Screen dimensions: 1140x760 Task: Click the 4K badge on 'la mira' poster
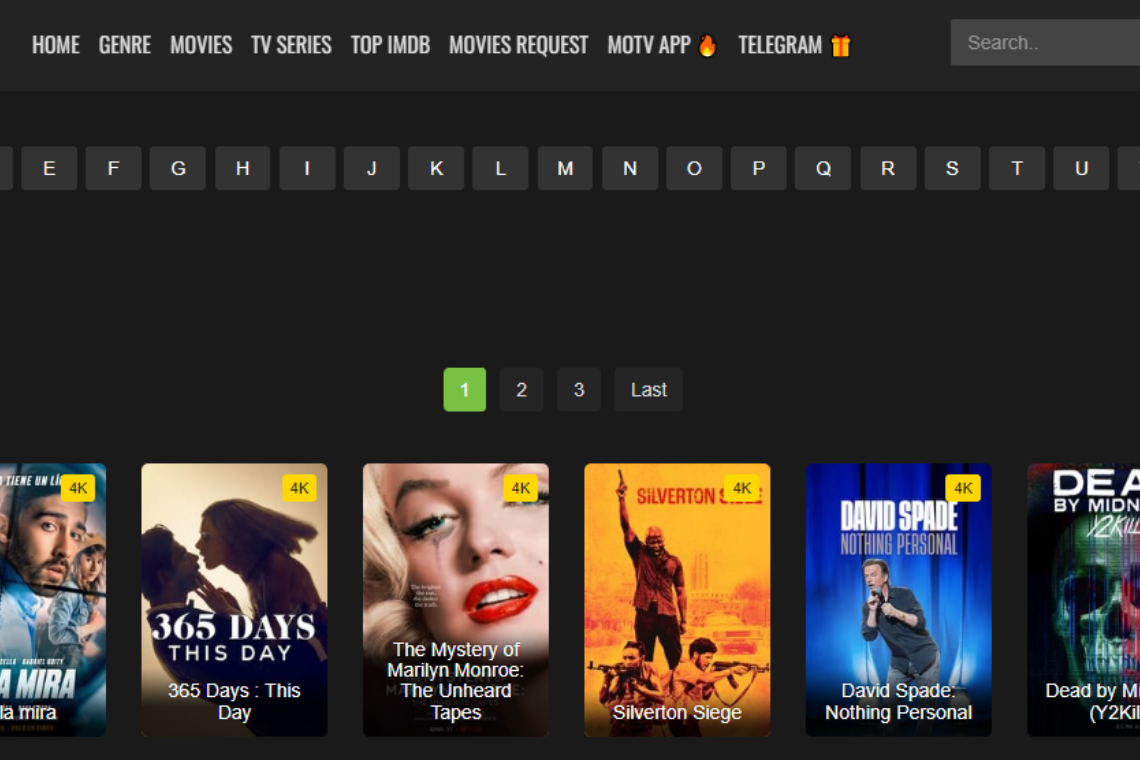click(78, 488)
